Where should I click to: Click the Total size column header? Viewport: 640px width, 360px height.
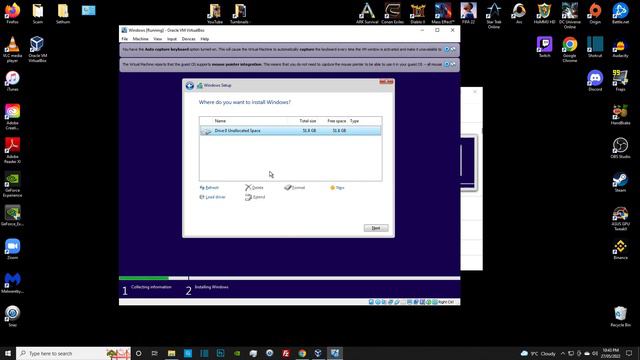(x=307, y=121)
